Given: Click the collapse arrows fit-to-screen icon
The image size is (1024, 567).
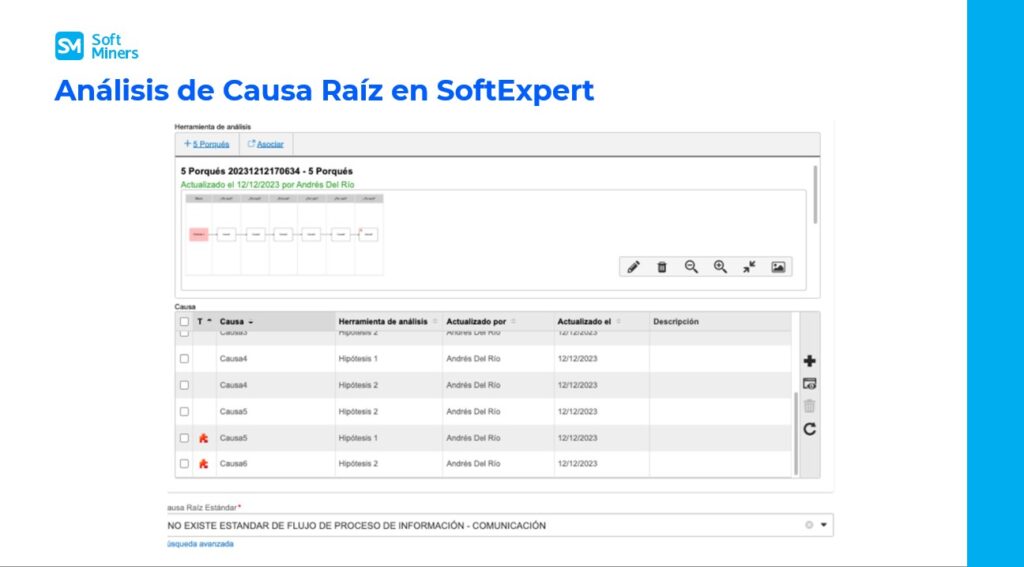Looking at the screenshot, I should (x=749, y=267).
